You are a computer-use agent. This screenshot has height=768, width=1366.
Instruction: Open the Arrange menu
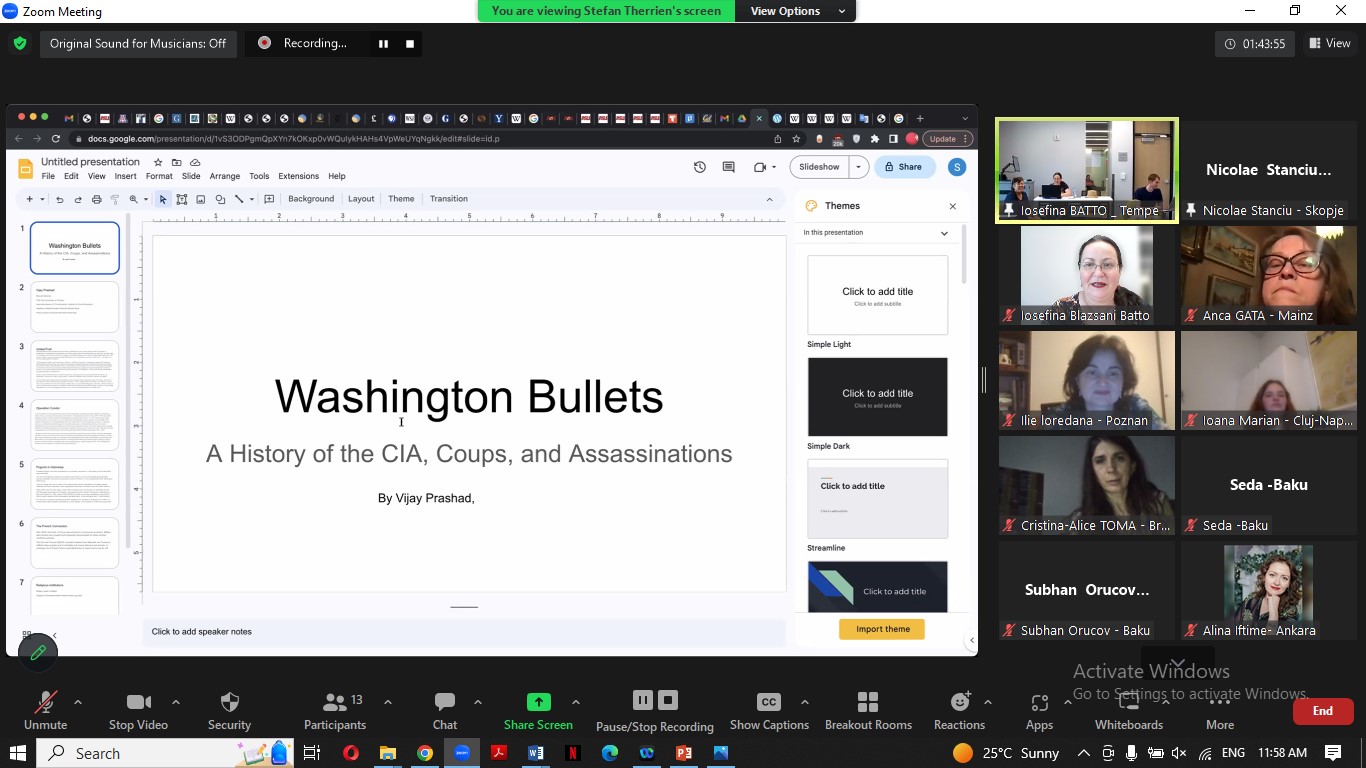pyautogui.click(x=224, y=176)
